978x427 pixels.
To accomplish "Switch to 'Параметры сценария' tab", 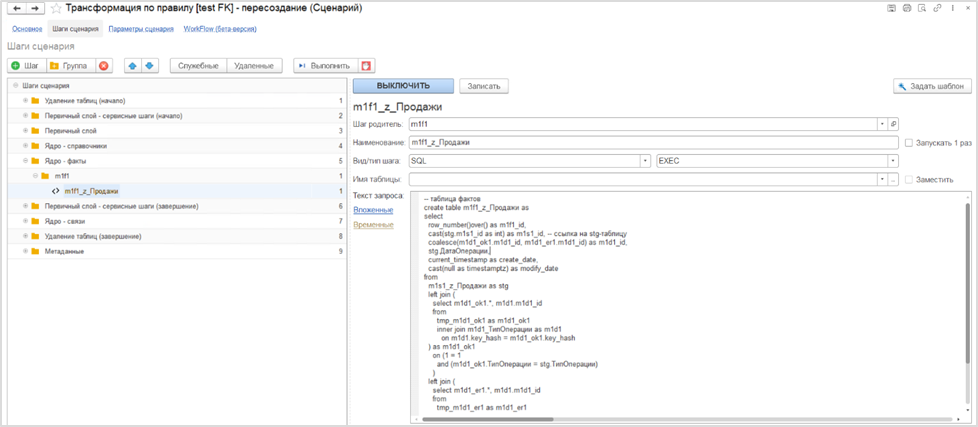I will point(141,29).
